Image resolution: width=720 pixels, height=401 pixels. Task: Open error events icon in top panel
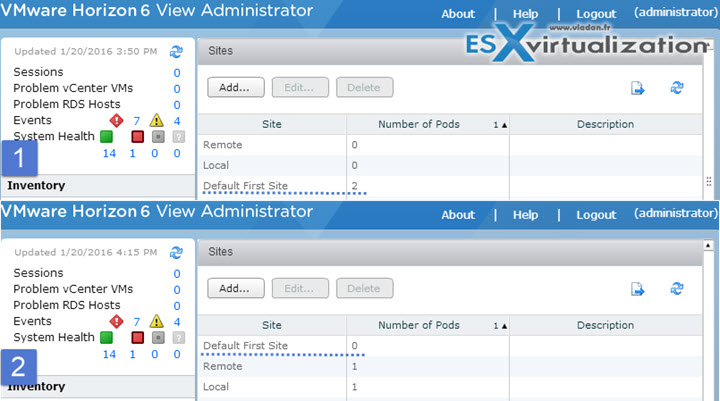pos(117,120)
